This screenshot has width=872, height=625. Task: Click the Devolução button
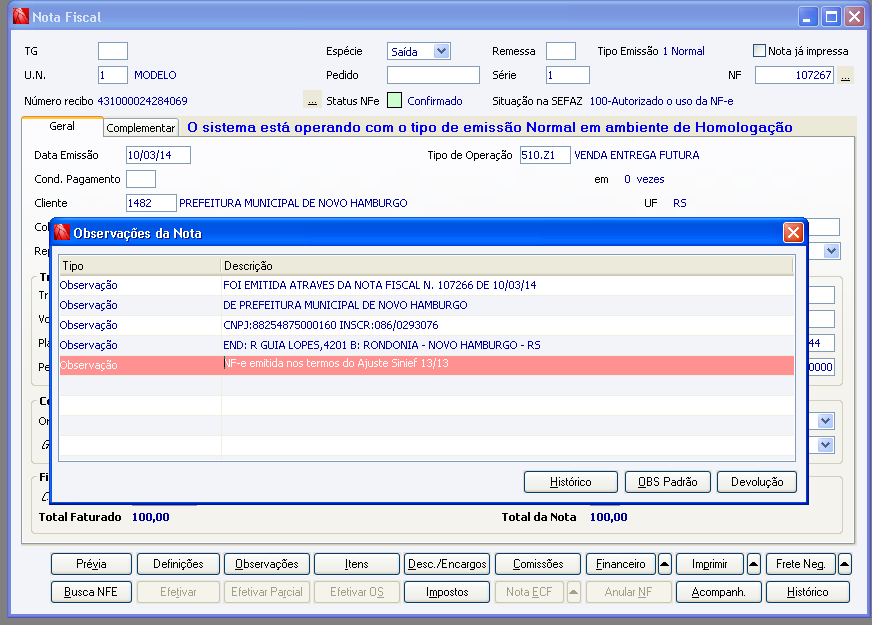tap(757, 482)
